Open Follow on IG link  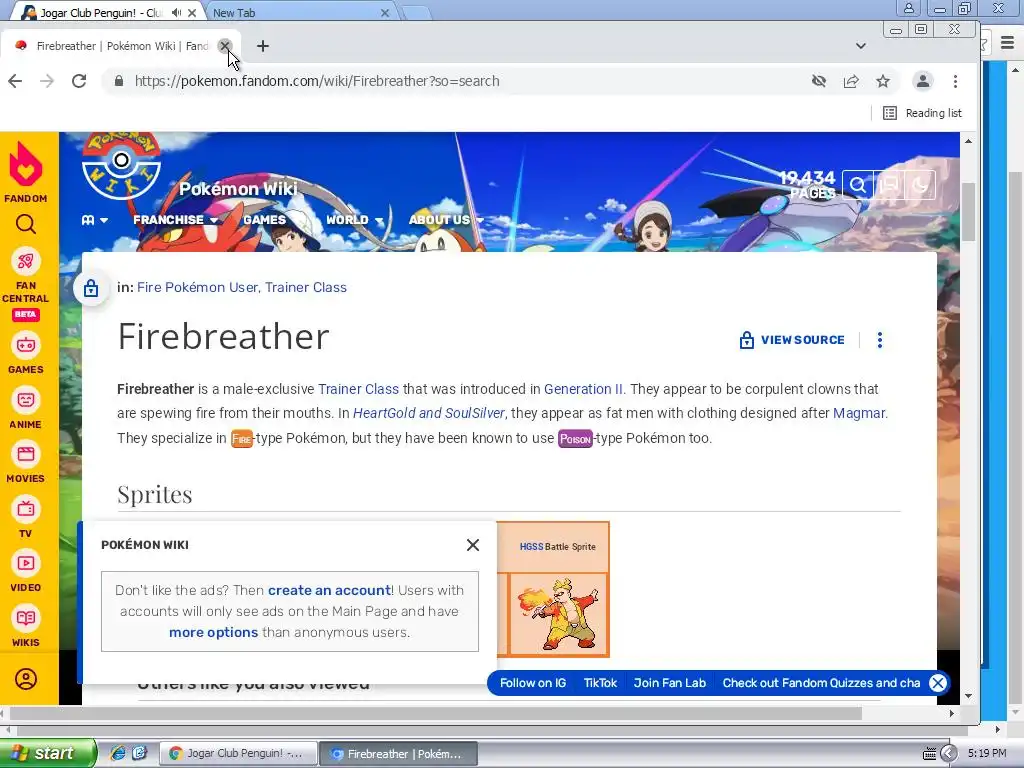(x=533, y=683)
